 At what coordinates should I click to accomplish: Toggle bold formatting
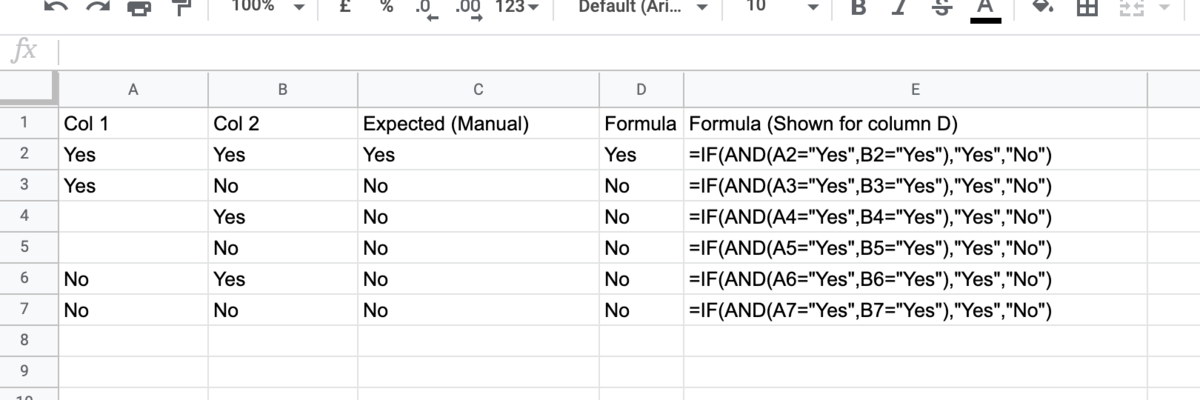click(x=858, y=6)
